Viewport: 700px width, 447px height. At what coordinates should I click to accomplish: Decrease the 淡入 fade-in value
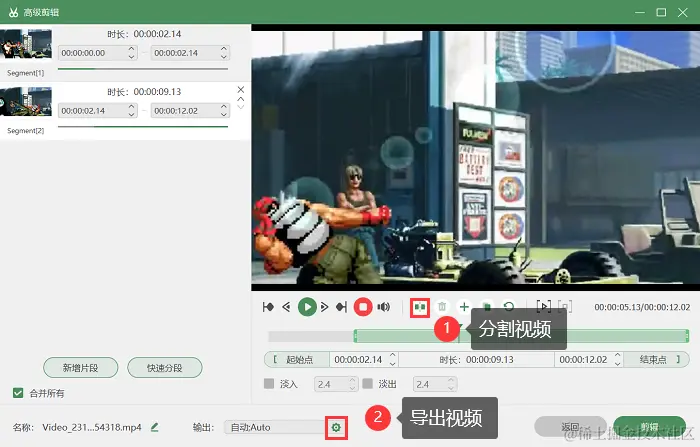(x=352, y=388)
